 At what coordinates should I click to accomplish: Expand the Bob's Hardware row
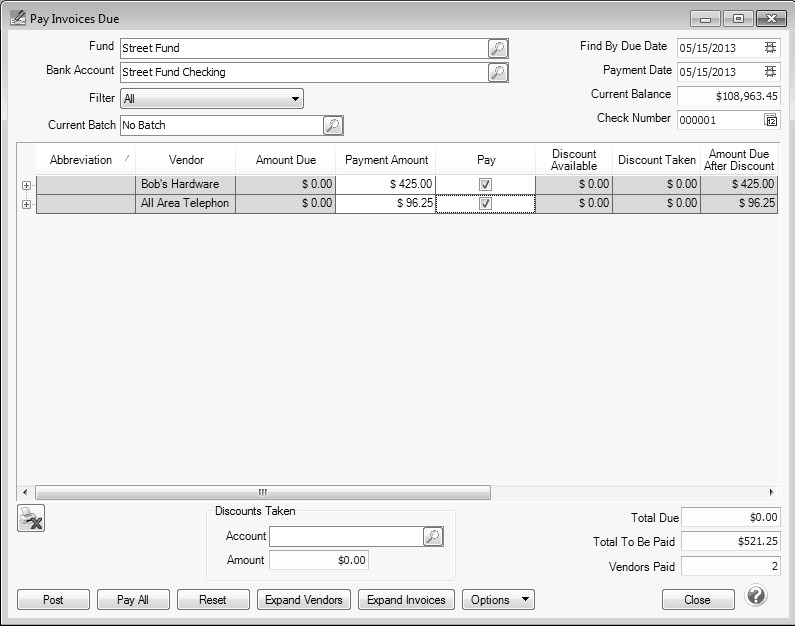coord(26,185)
